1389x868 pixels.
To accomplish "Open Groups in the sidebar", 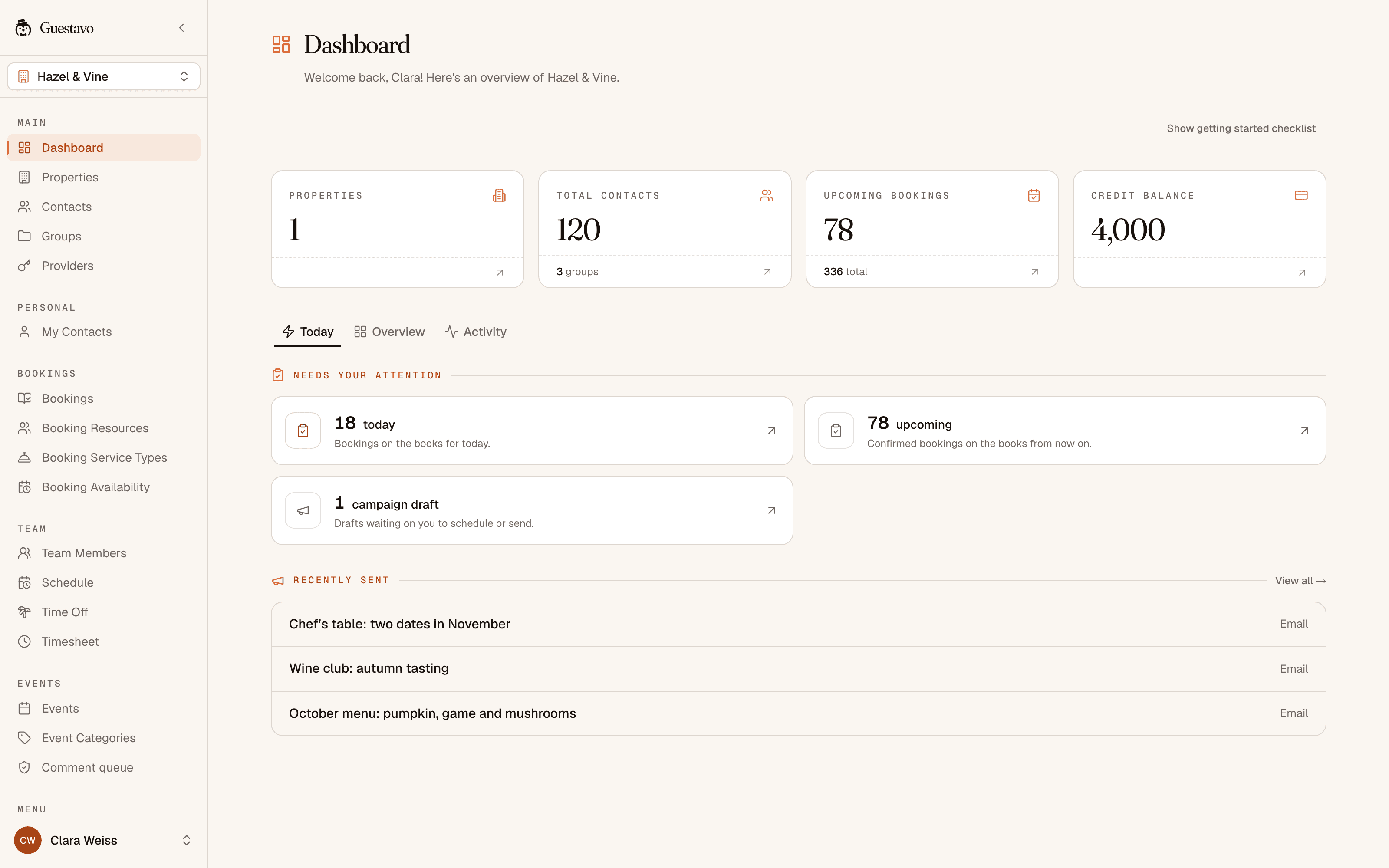I will point(103,236).
